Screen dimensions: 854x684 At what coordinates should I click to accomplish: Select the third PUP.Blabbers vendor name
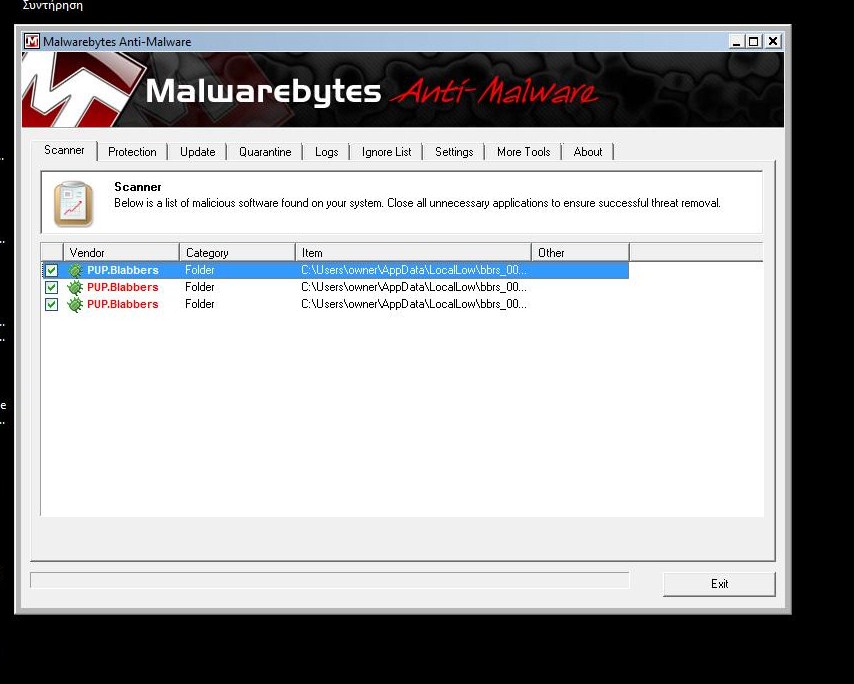tap(123, 304)
